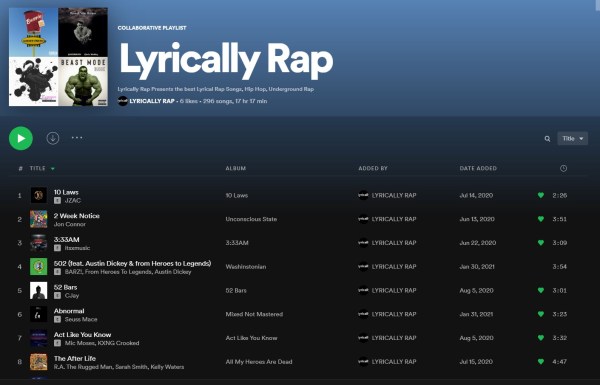Select 3:33AM track cover art
600x385 pixels.
39,243
